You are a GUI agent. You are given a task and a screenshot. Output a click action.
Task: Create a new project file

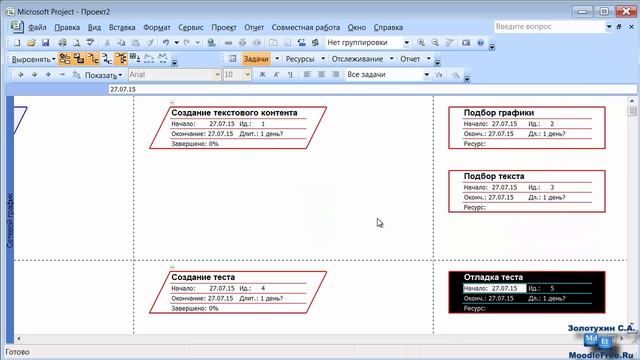(x=17, y=42)
